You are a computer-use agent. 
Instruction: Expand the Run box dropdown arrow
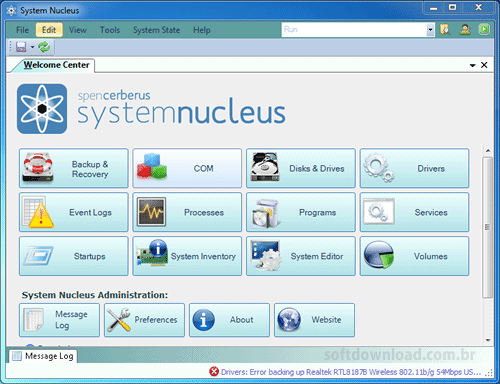(430, 30)
